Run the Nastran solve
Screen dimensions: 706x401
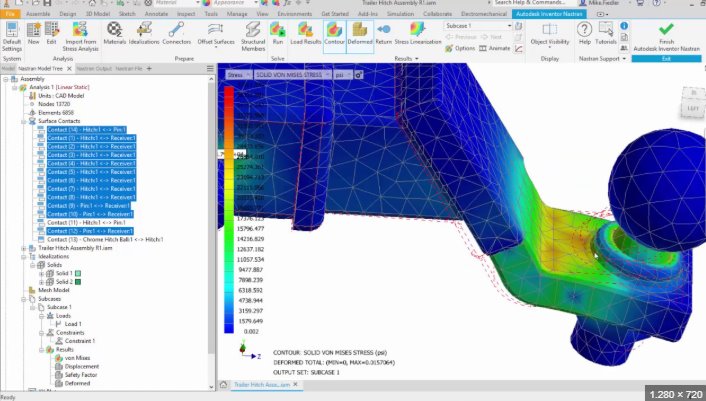coord(278,34)
